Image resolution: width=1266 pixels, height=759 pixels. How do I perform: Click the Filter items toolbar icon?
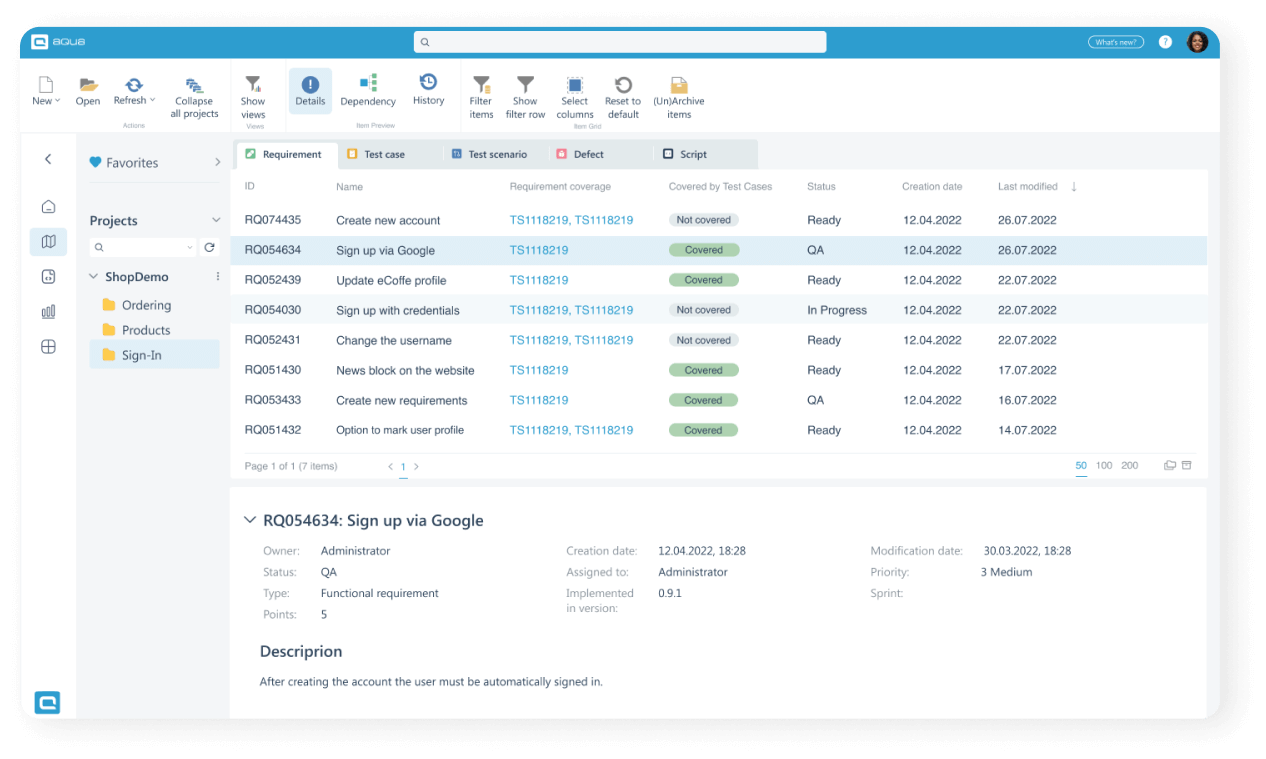pos(481,86)
